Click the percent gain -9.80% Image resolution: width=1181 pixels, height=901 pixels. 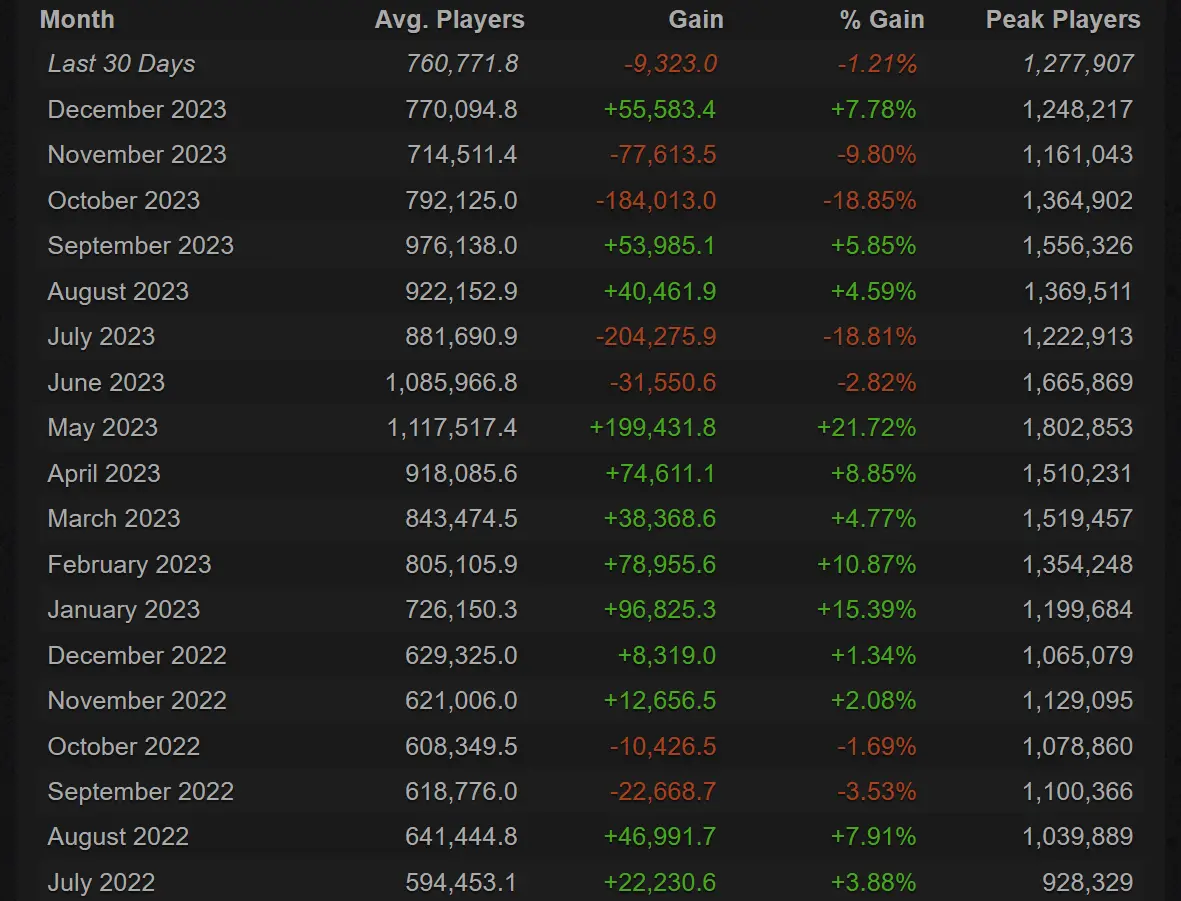pyautogui.click(x=877, y=155)
